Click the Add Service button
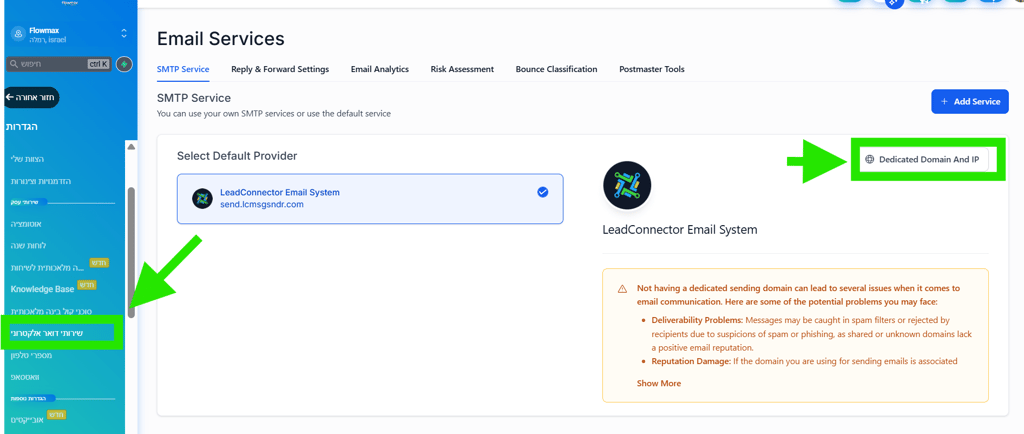The width and height of the screenshot is (1024, 434). pyautogui.click(x=970, y=101)
